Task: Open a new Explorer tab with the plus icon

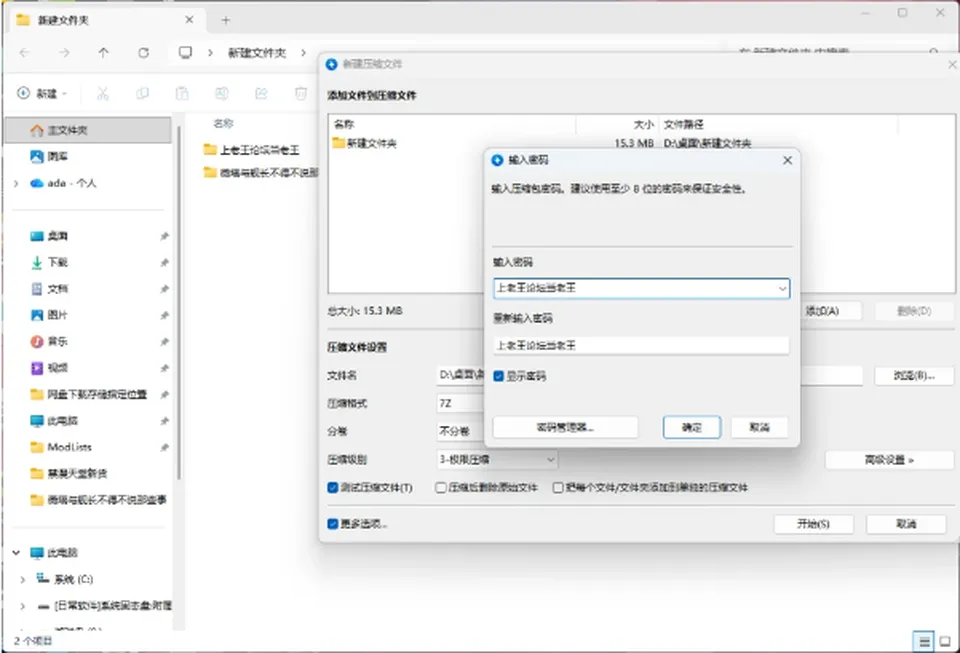Action: [x=226, y=20]
